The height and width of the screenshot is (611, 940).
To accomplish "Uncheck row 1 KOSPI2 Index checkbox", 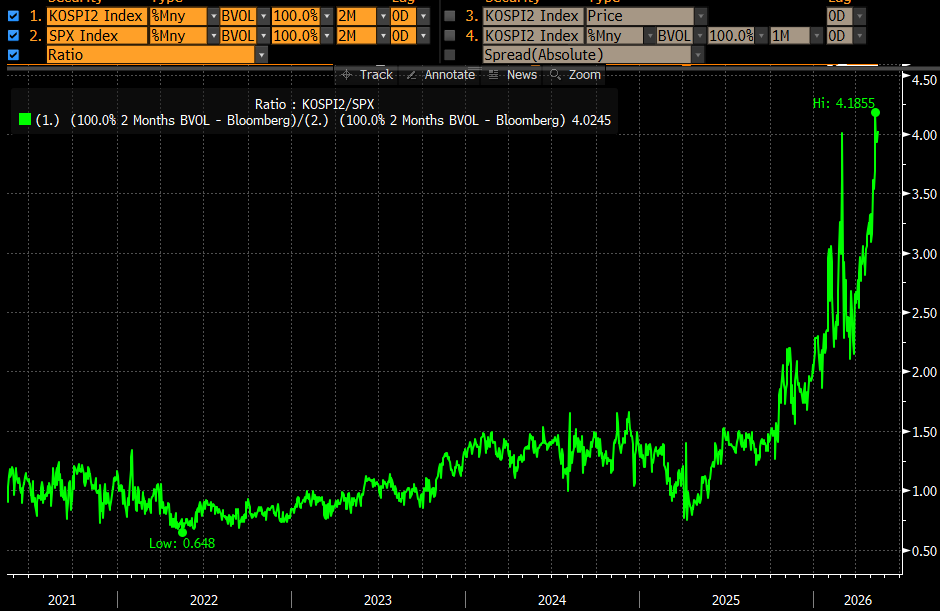I will pyautogui.click(x=13, y=16).
